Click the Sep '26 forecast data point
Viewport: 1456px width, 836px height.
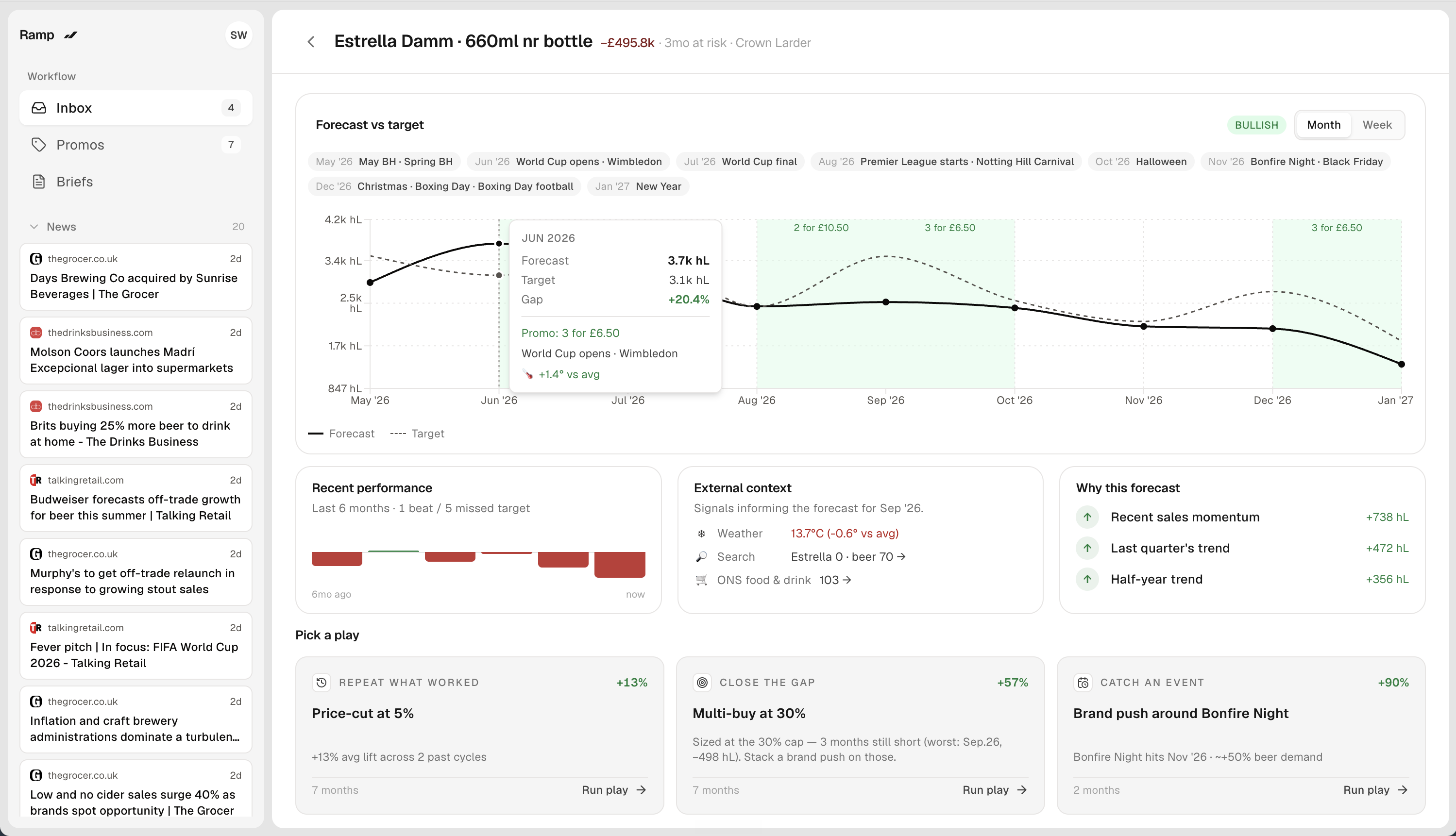click(886, 302)
